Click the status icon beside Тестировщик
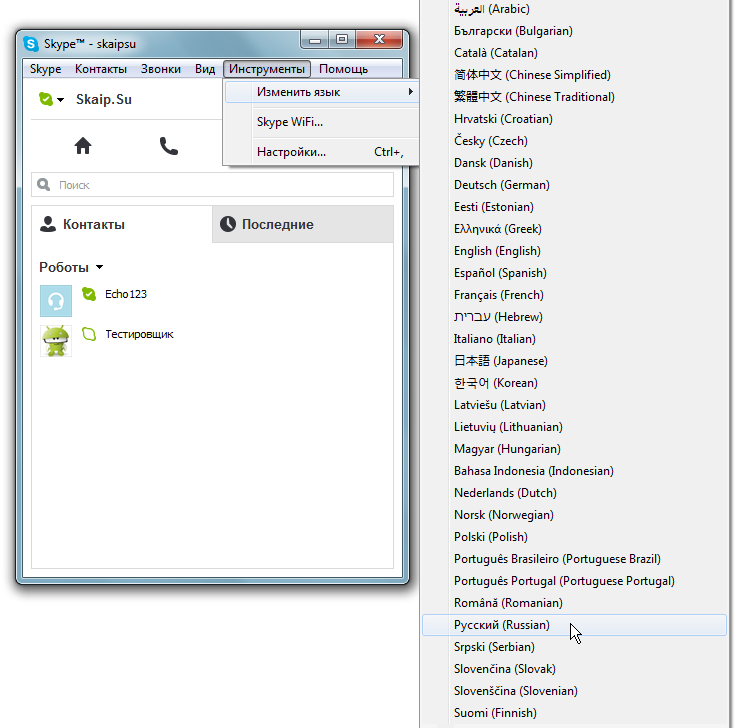The image size is (745, 728). point(88,334)
